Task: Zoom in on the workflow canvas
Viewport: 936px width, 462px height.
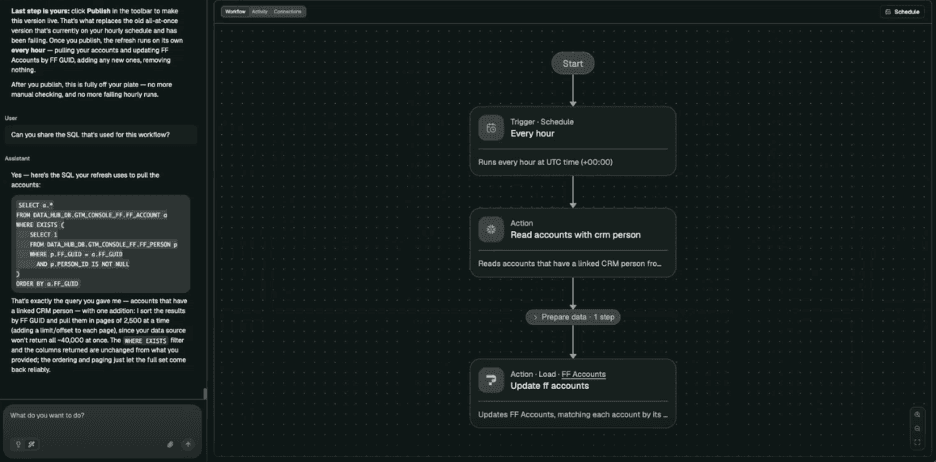Action: point(917,415)
